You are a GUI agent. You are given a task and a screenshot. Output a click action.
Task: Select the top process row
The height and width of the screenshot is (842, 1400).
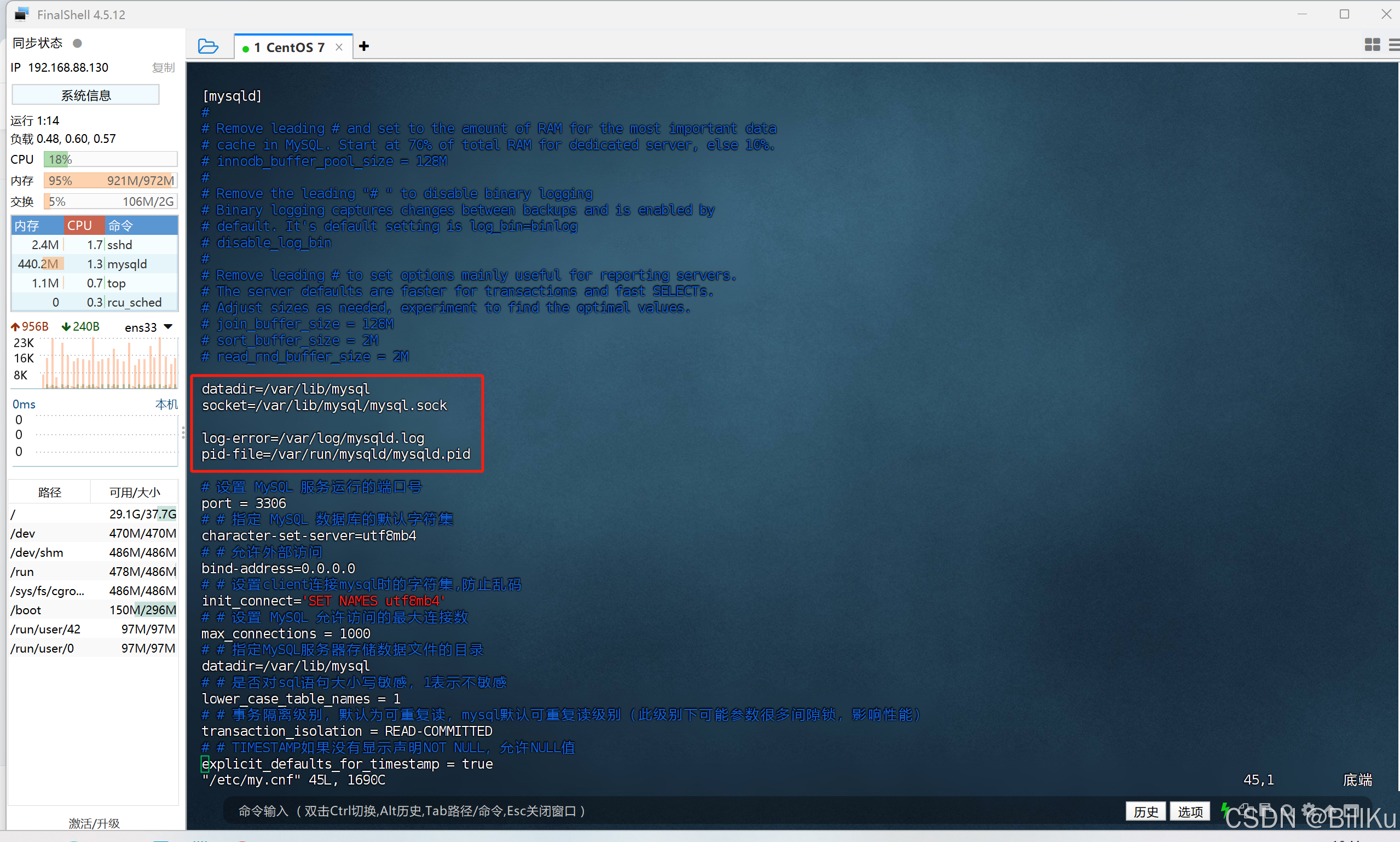click(95, 283)
